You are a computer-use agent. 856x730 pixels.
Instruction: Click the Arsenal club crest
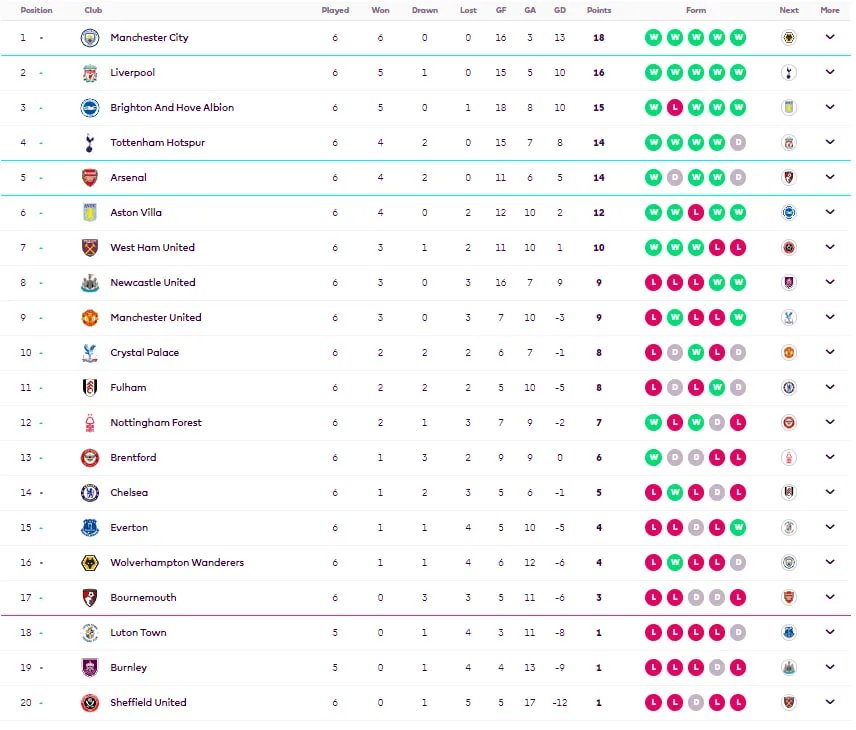(90, 178)
